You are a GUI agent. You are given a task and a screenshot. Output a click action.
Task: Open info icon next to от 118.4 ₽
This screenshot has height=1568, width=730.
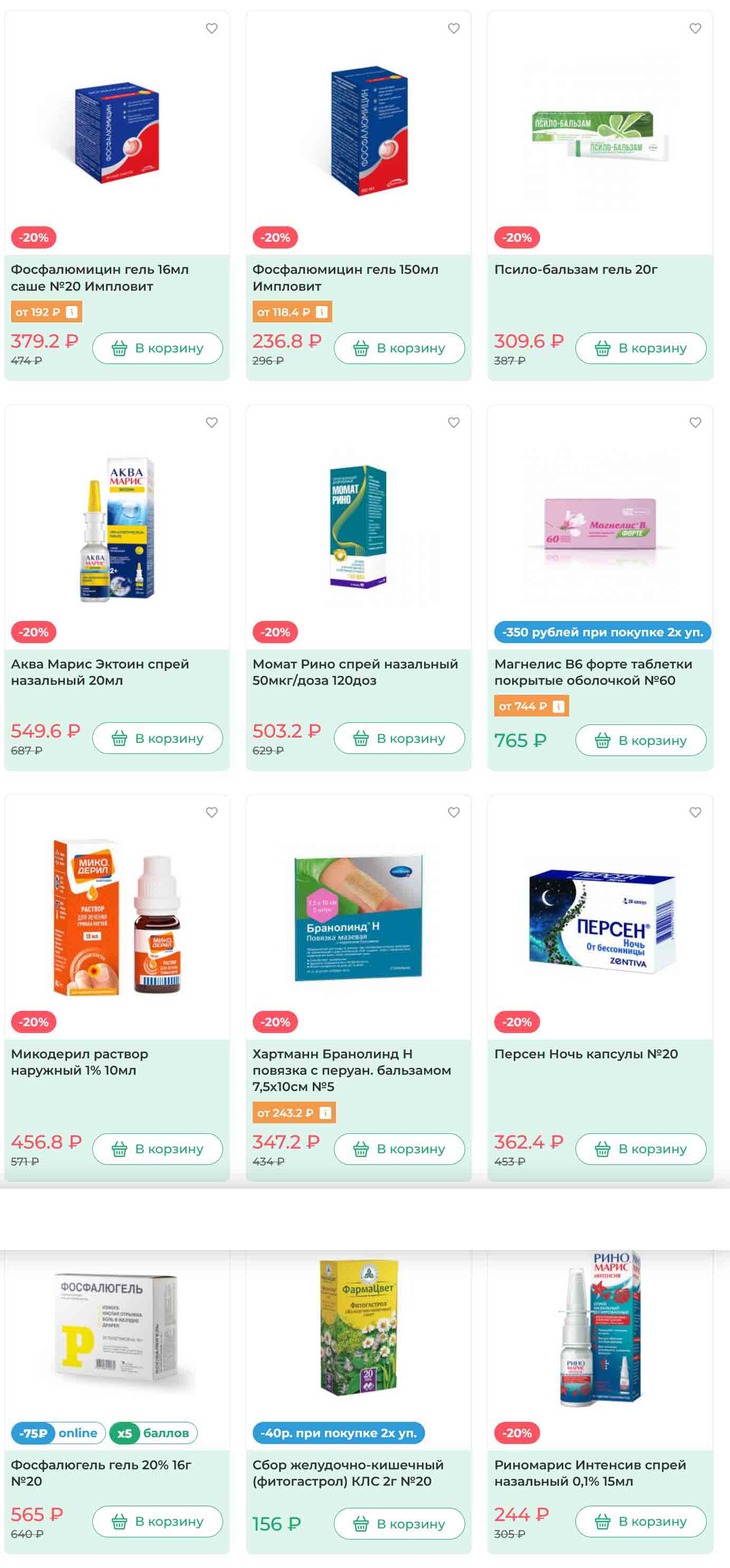coord(322,312)
